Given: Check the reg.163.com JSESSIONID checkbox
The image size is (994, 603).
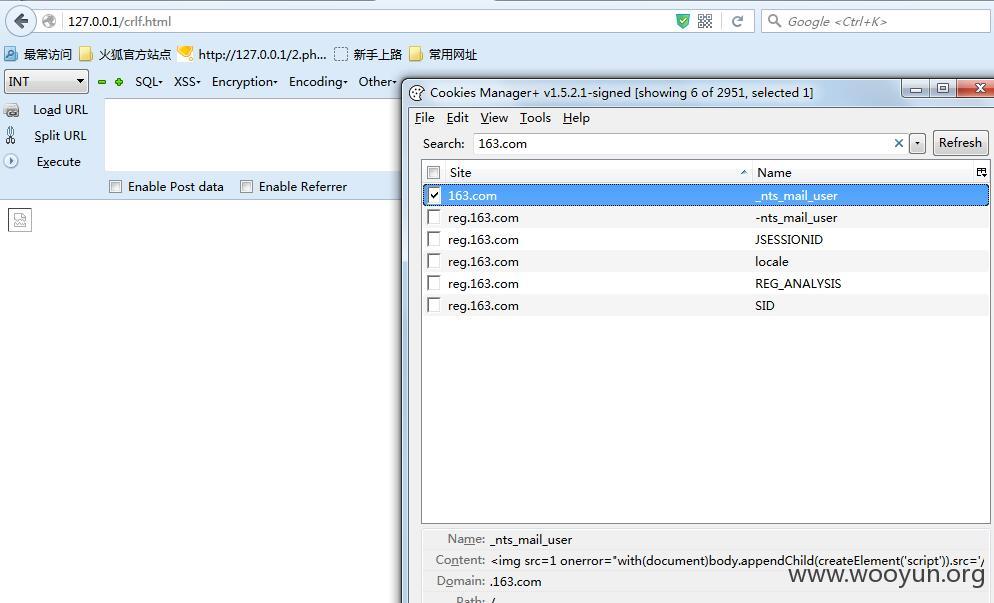Looking at the screenshot, I should (434, 239).
